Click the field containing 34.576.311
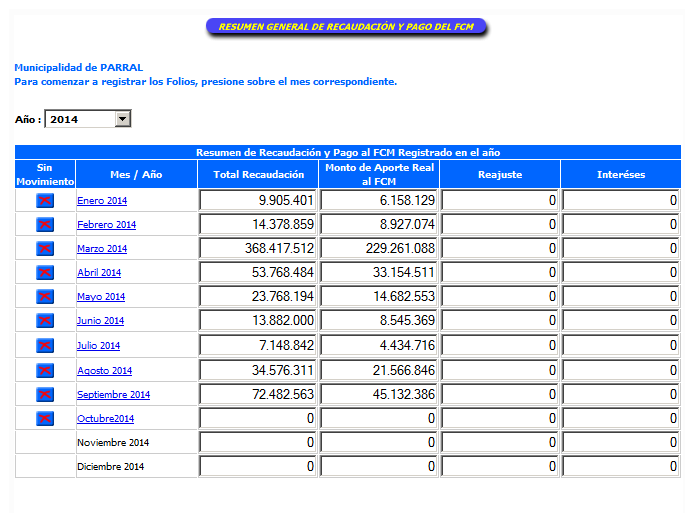The image size is (698, 513). pos(258,370)
